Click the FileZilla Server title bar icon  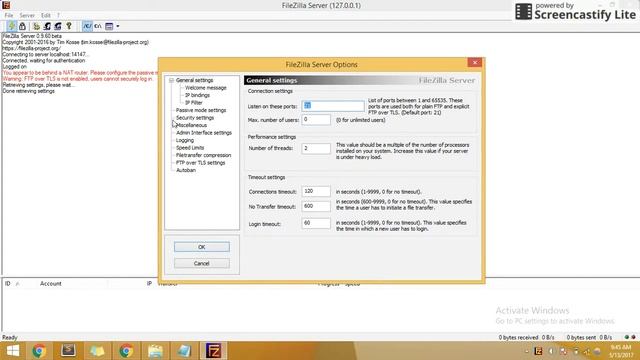(x=6, y=5)
